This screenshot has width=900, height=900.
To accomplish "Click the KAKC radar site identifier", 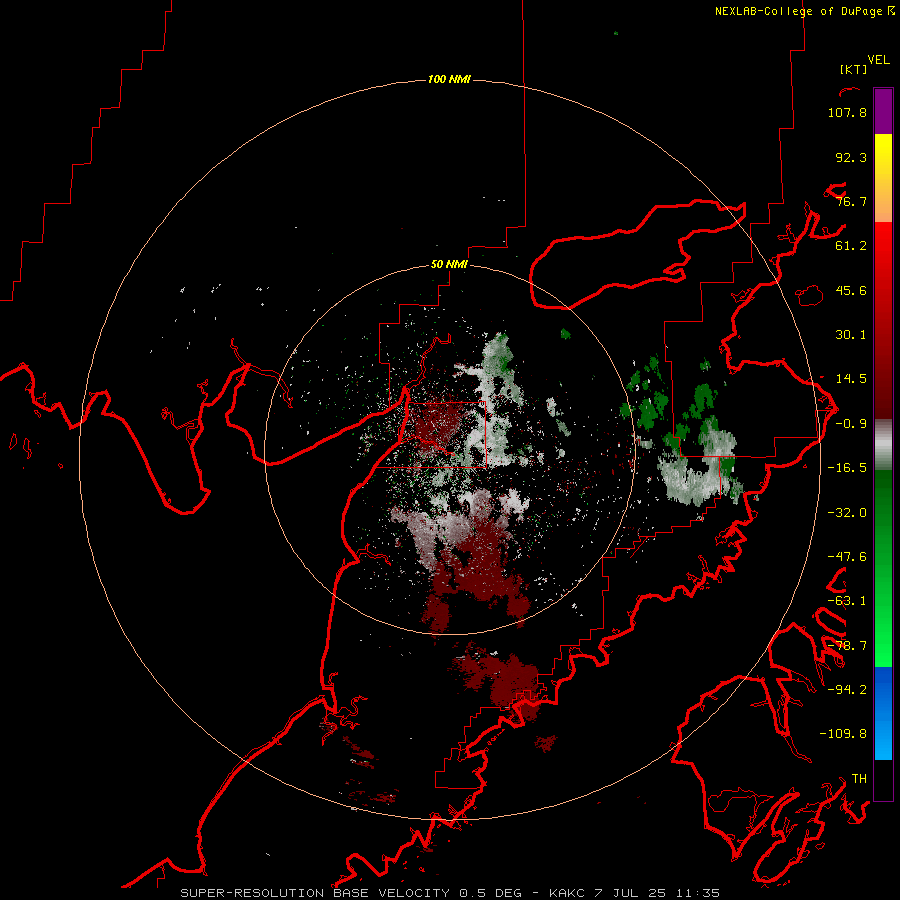I will (568, 893).
